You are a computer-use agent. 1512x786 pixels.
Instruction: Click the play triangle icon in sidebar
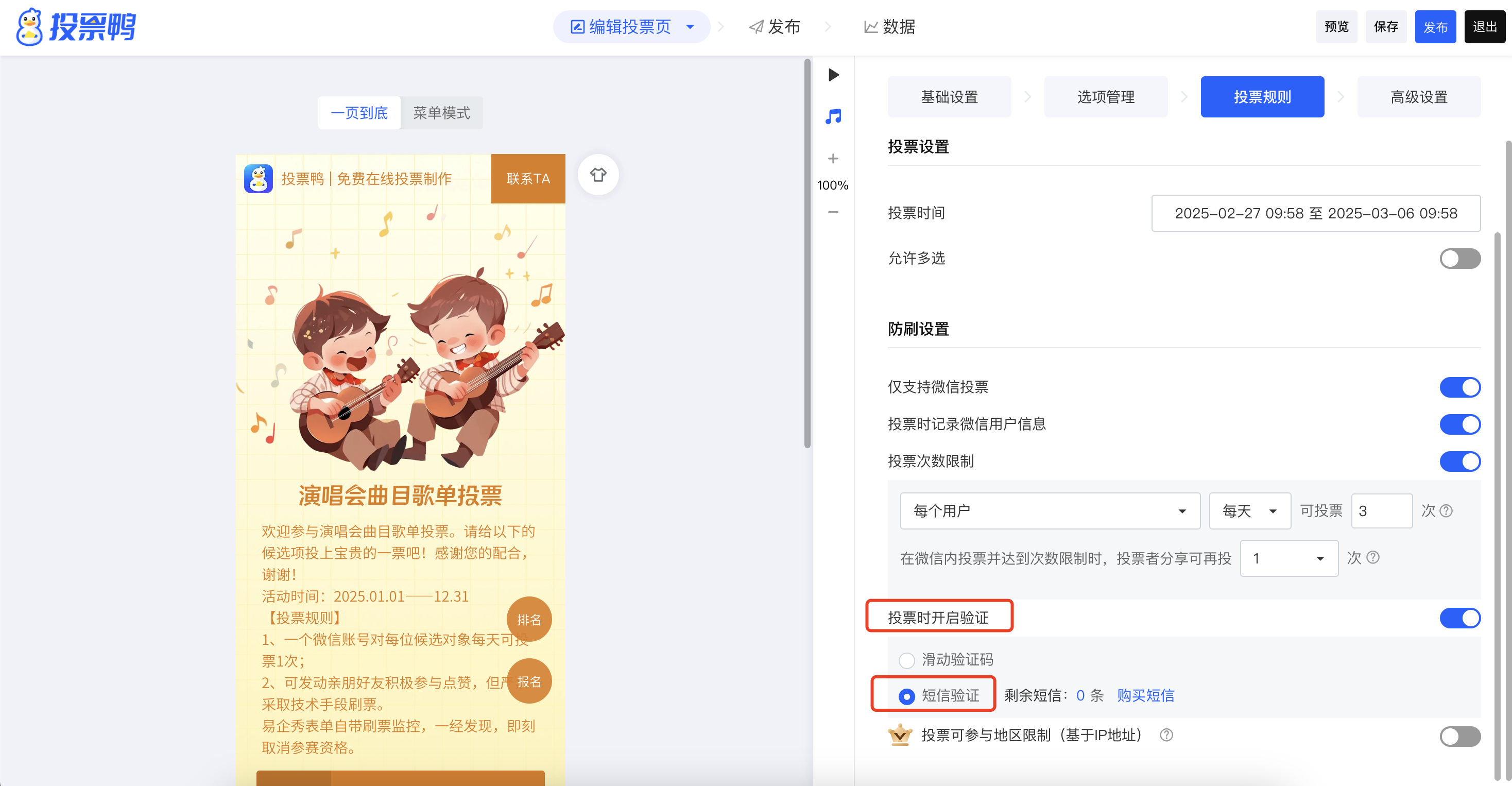pos(833,75)
